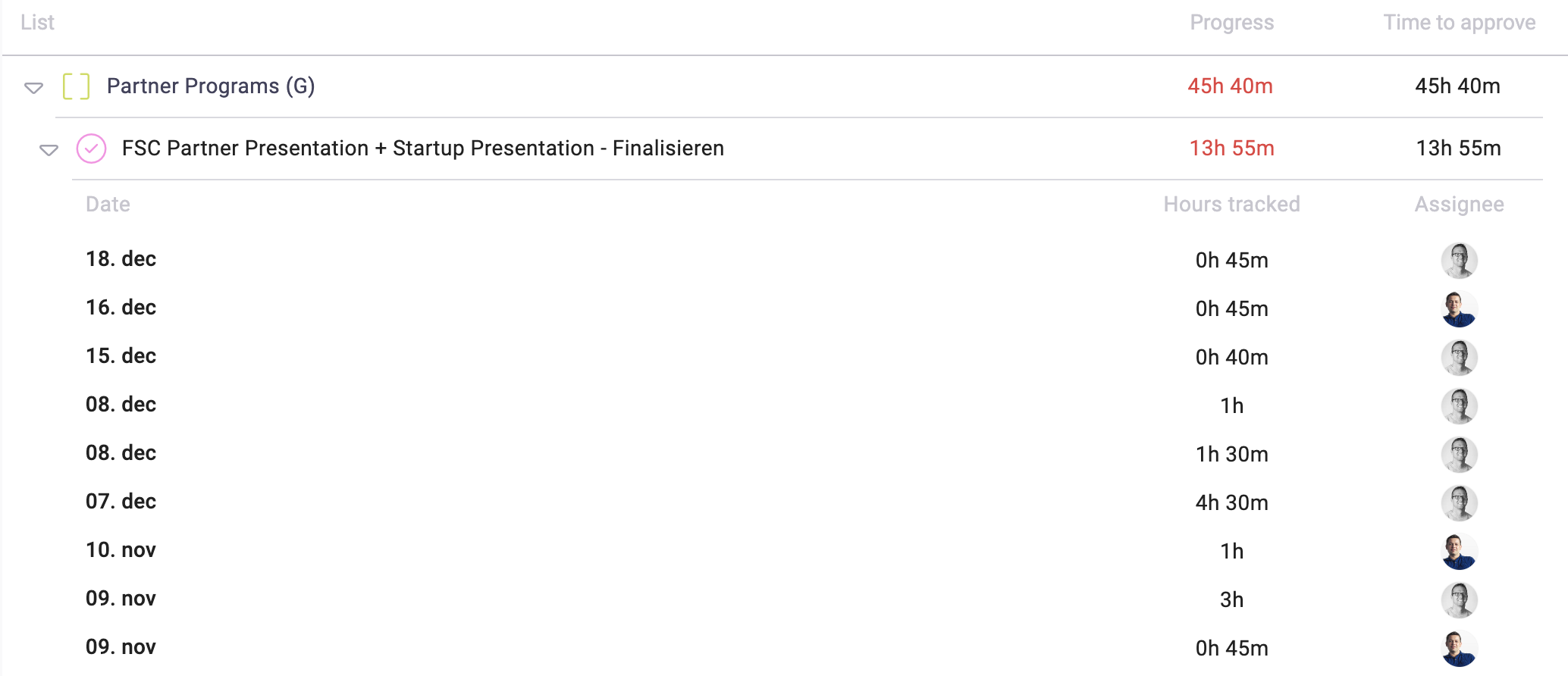Open the Partner Programs (G) list name

tap(210, 86)
